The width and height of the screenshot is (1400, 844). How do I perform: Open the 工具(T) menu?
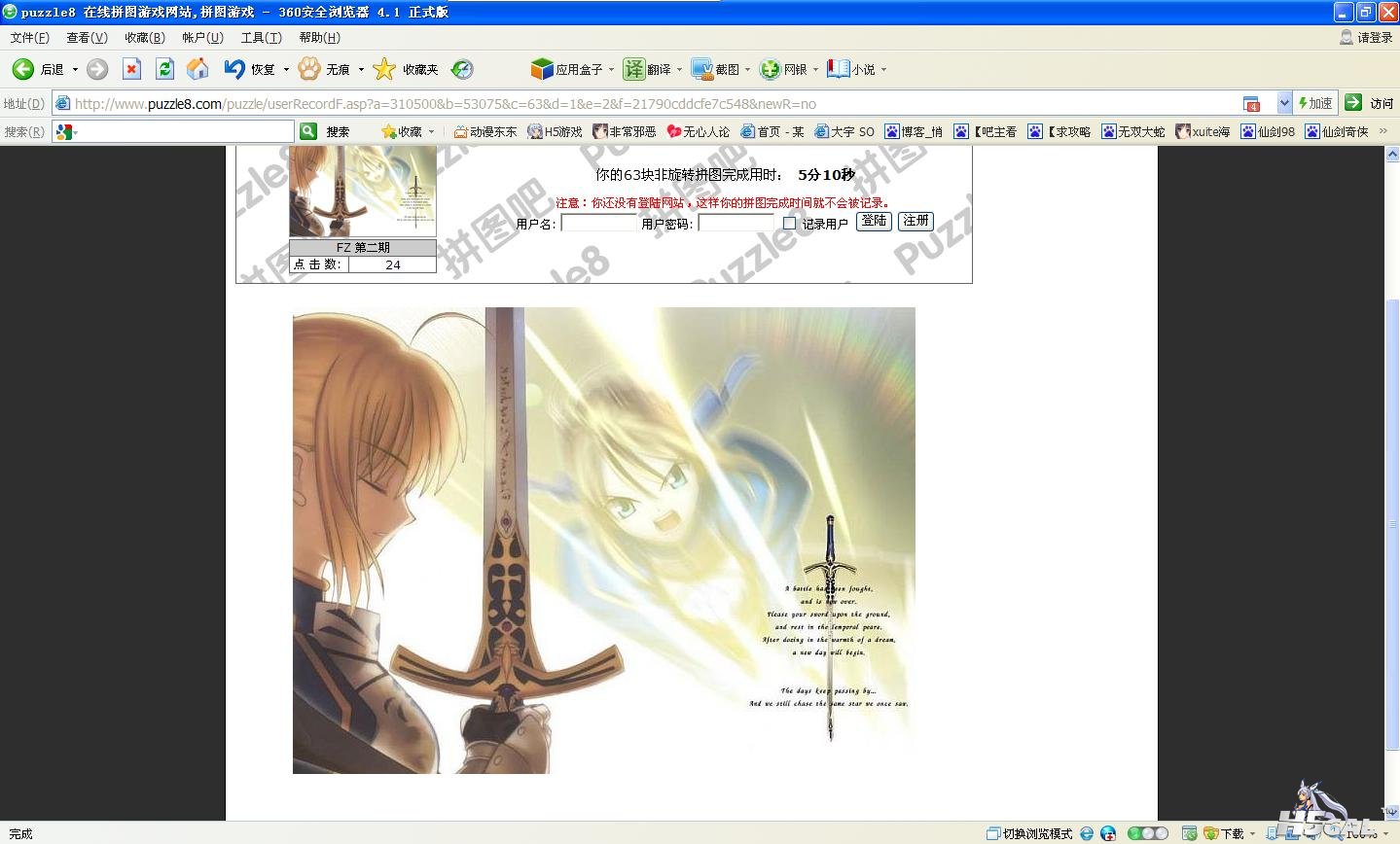(261, 37)
